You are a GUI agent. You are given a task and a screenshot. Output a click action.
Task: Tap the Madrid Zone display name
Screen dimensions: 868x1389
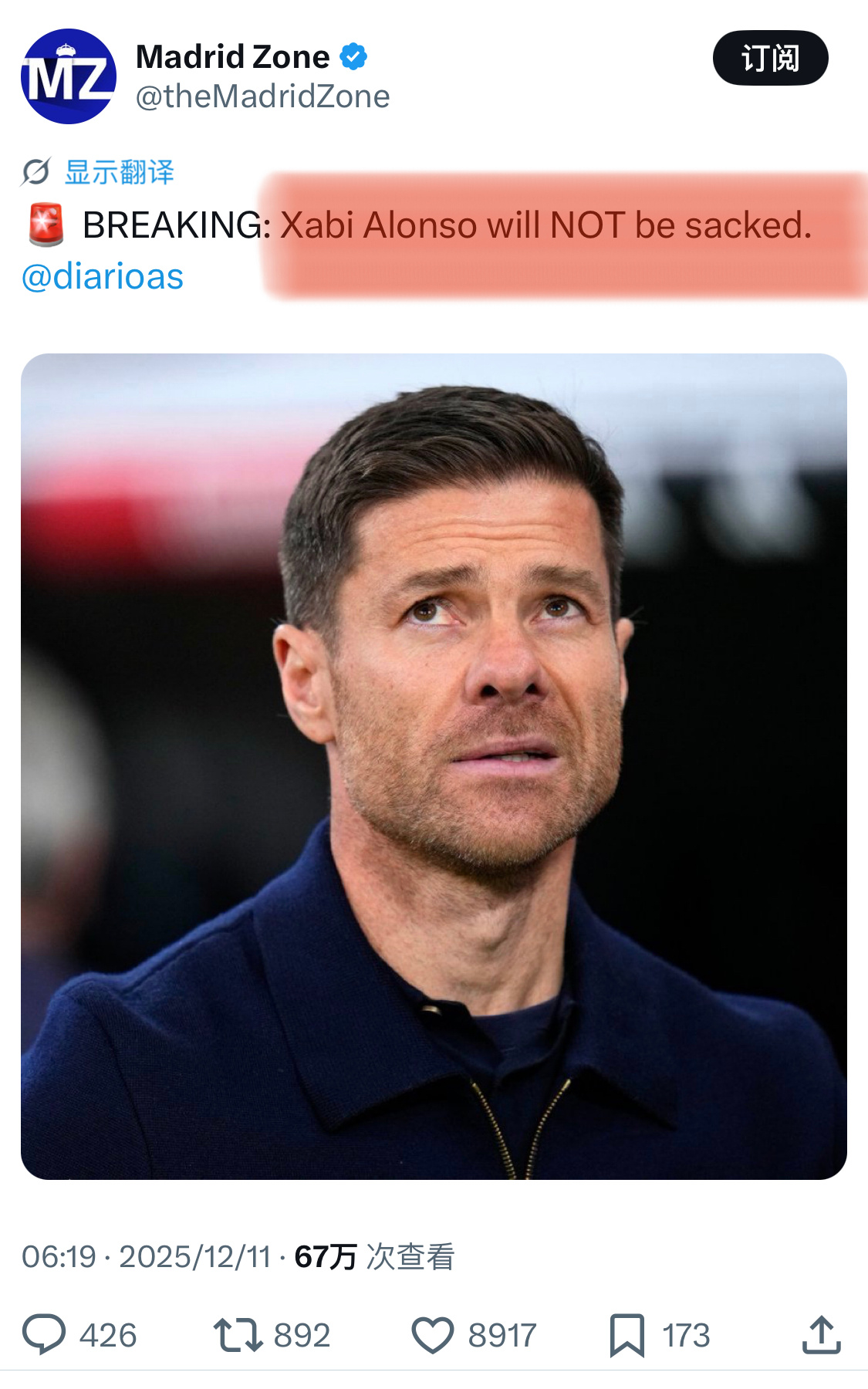point(233,56)
